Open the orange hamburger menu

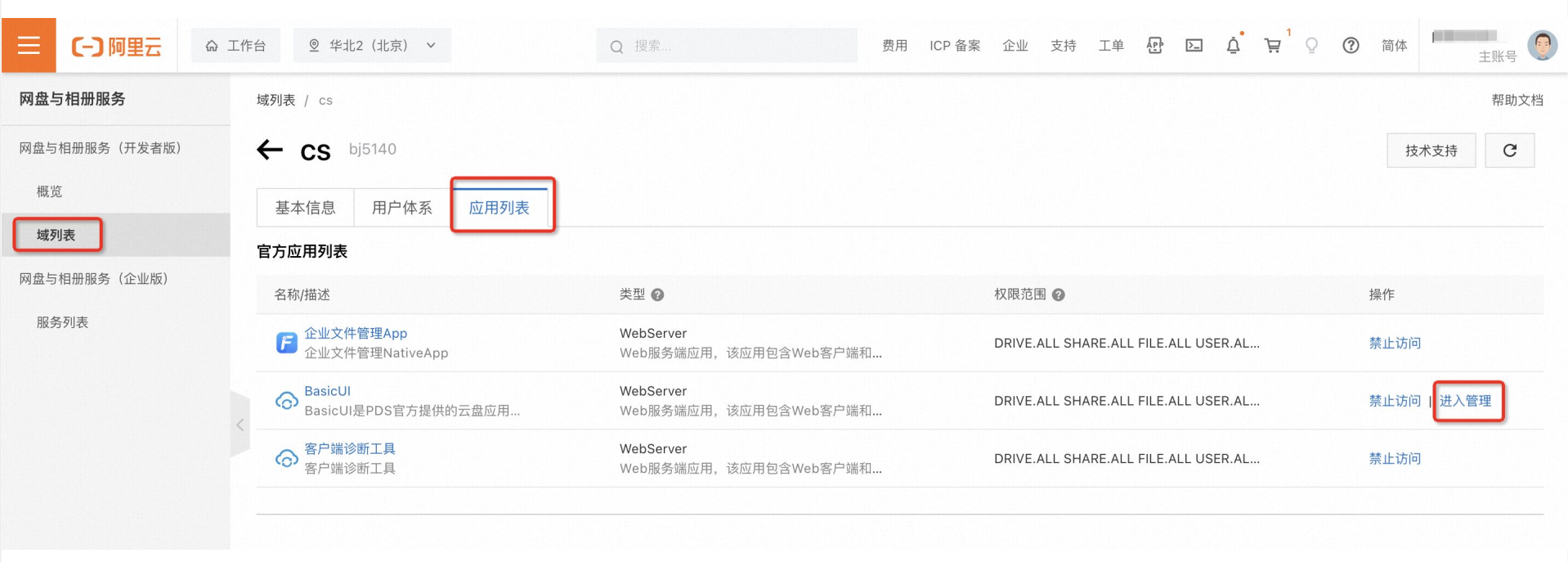click(x=29, y=45)
